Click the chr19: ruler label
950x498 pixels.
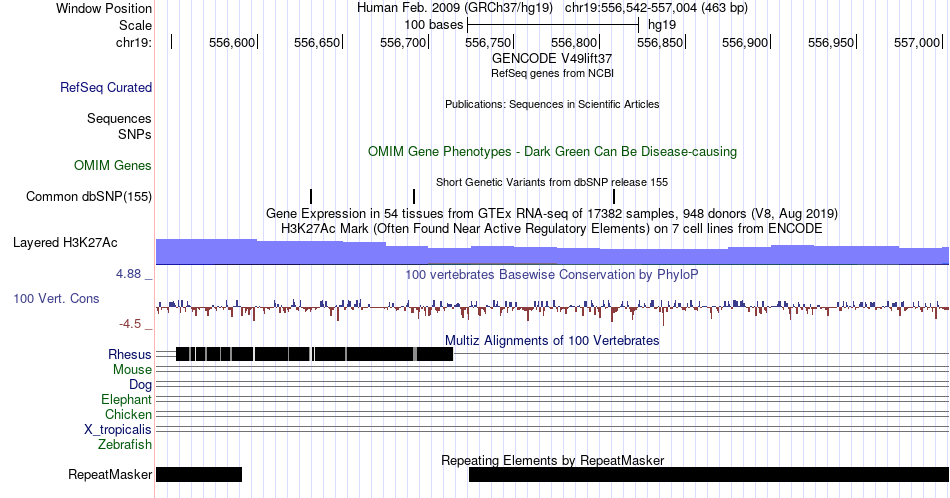tap(134, 42)
